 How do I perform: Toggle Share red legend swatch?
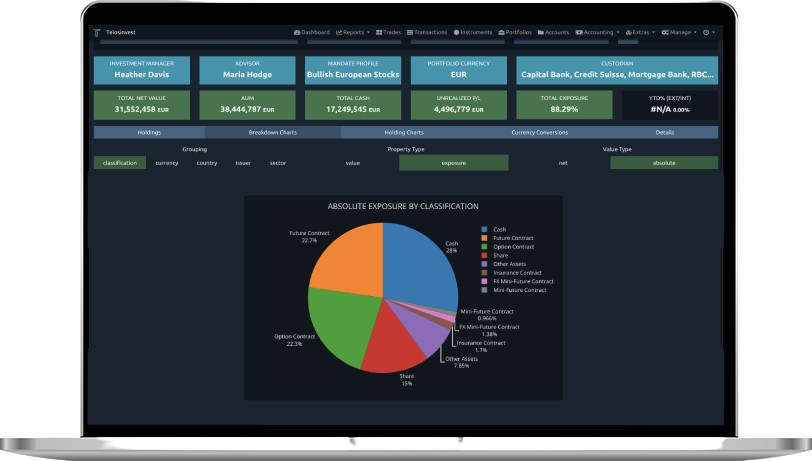[484, 255]
